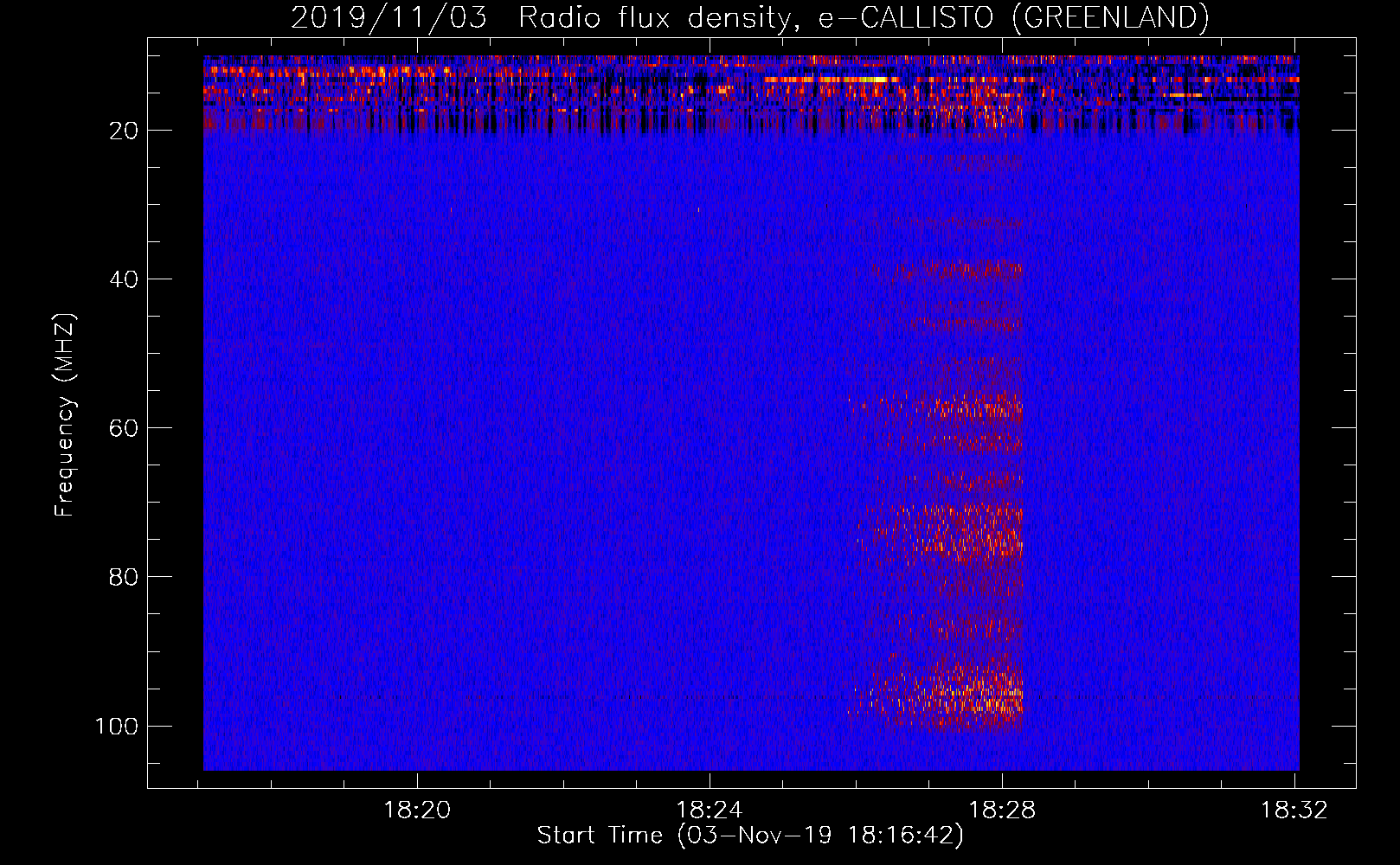1400x865 pixels.
Task: Click the 100 MHz frequency tick label
Action: point(117,726)
